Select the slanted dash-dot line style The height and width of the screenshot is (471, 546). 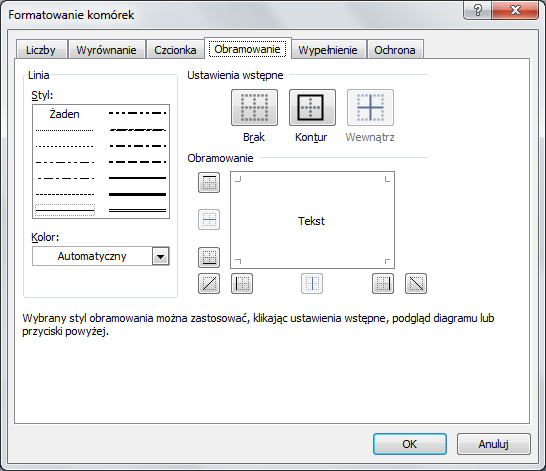[x=138, y=130]
